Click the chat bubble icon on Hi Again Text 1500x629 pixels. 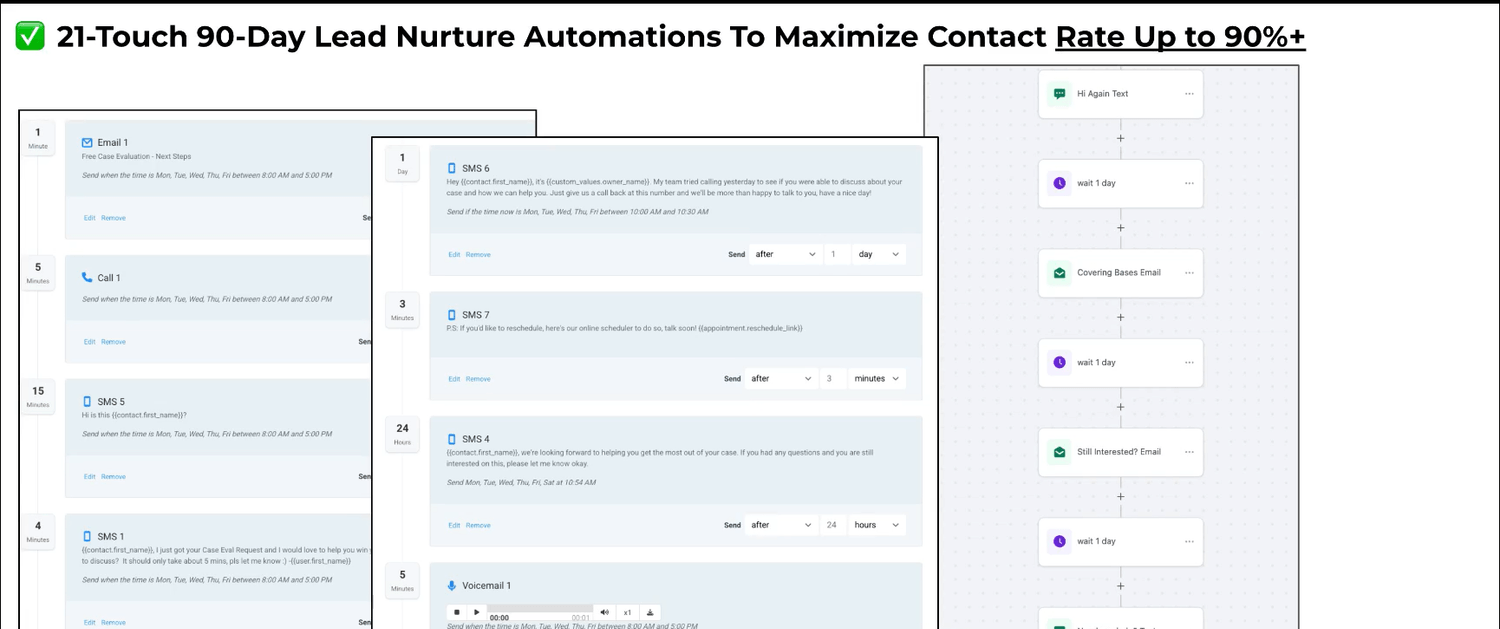tap(1058, 94)
